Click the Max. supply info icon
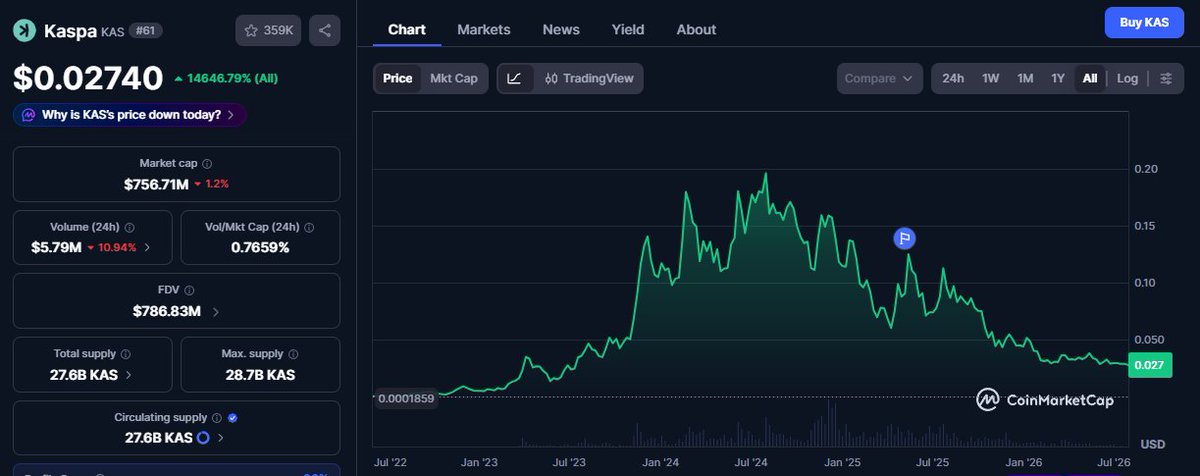The height and width of the screenshot is (476, 1200). [x=292, y=354]
